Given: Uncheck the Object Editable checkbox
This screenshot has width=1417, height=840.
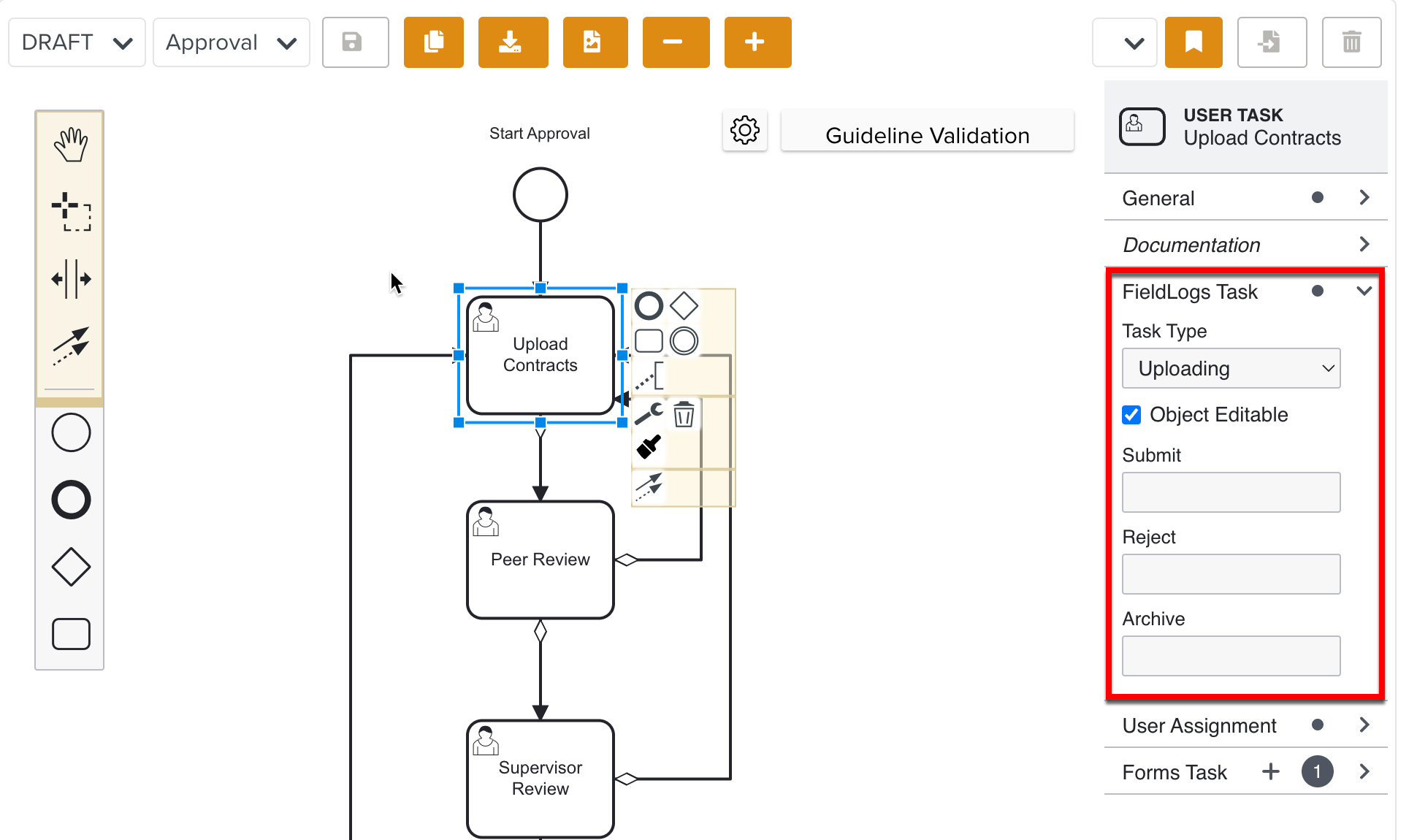Looking at the screenshot, I should coord(1131,415).
